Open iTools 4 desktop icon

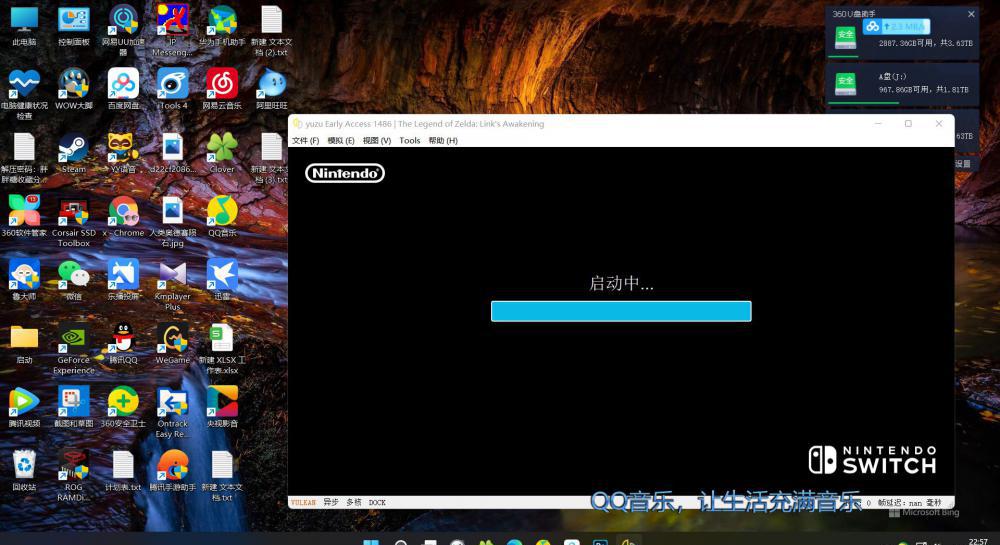pyautogui.click(x=172, y=89)
